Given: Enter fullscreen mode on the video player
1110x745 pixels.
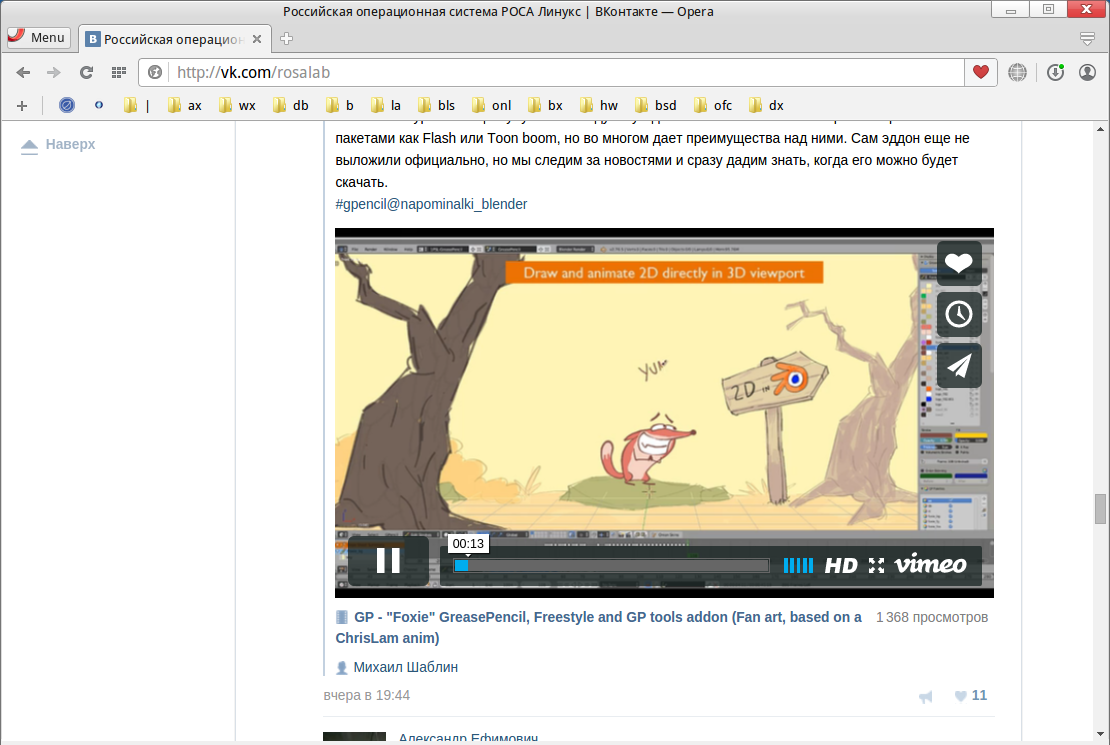Looking at the screenshot, I should [x=877, y=565].
